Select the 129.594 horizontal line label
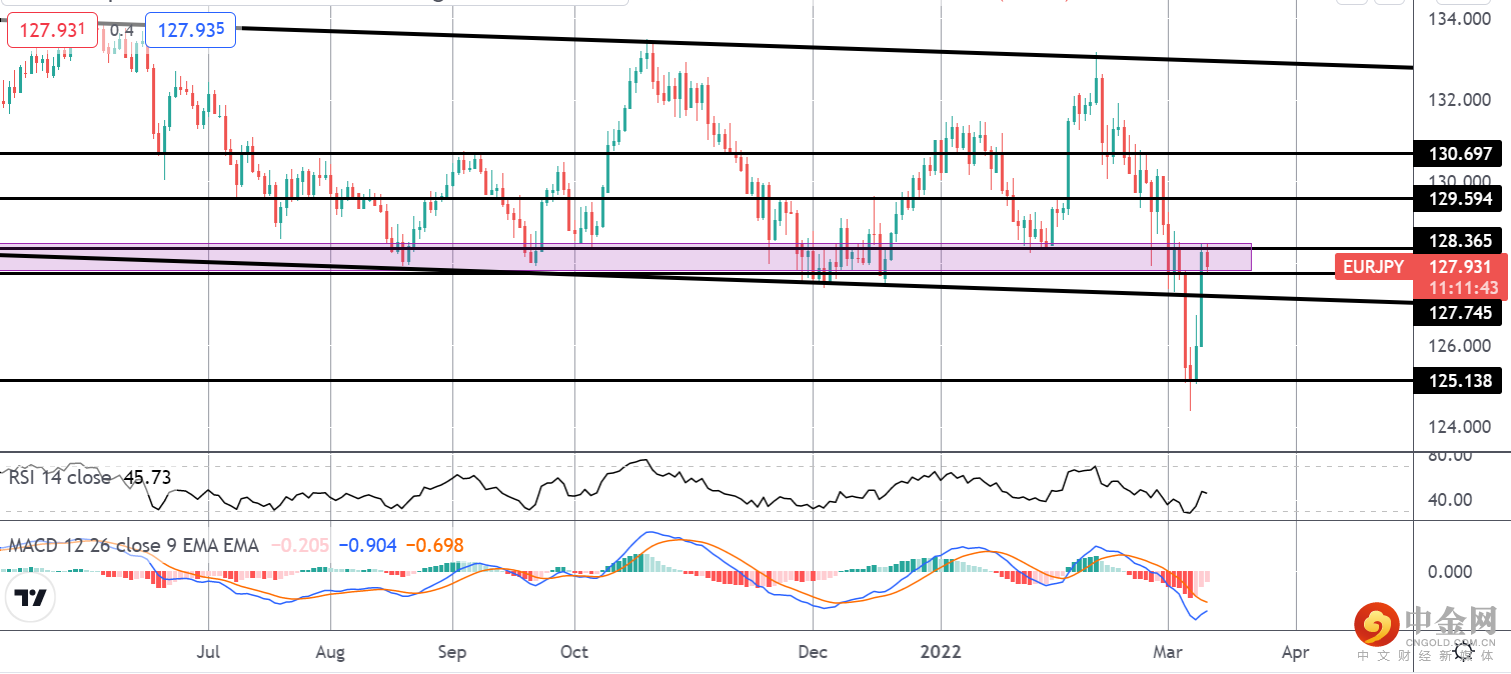 point(1460,199)
